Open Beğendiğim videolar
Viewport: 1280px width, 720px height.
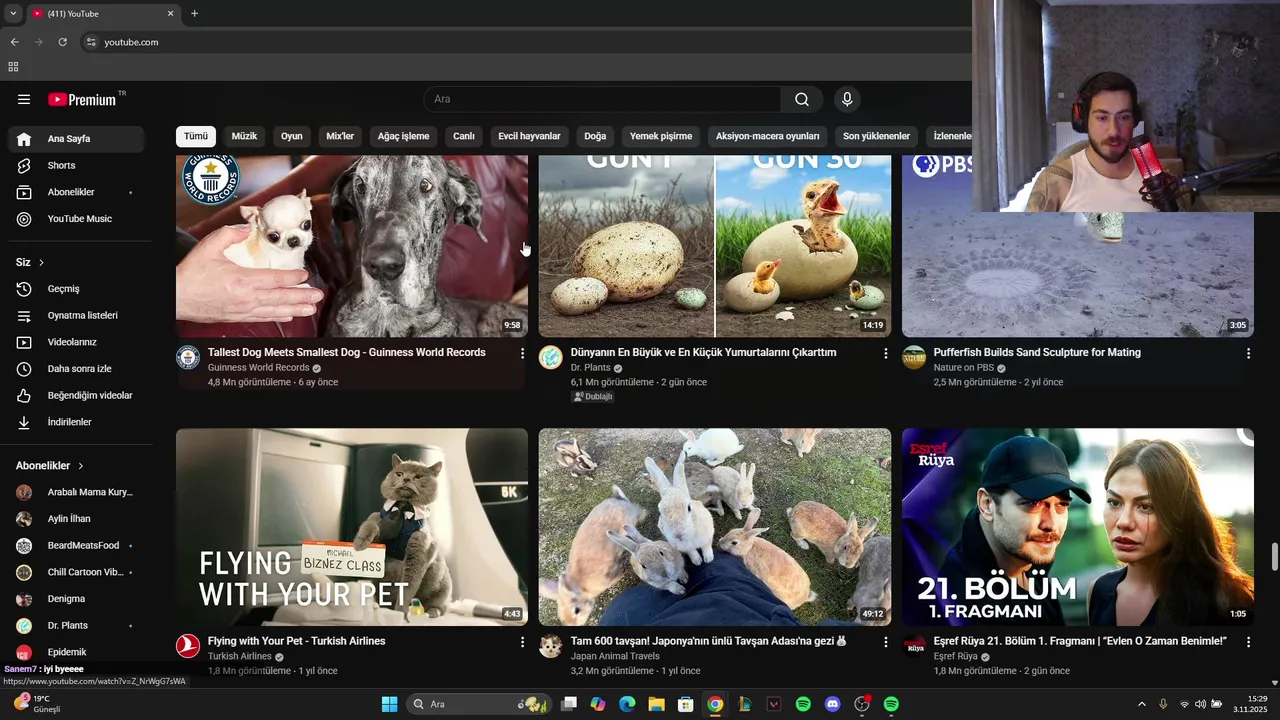(76, 395)
